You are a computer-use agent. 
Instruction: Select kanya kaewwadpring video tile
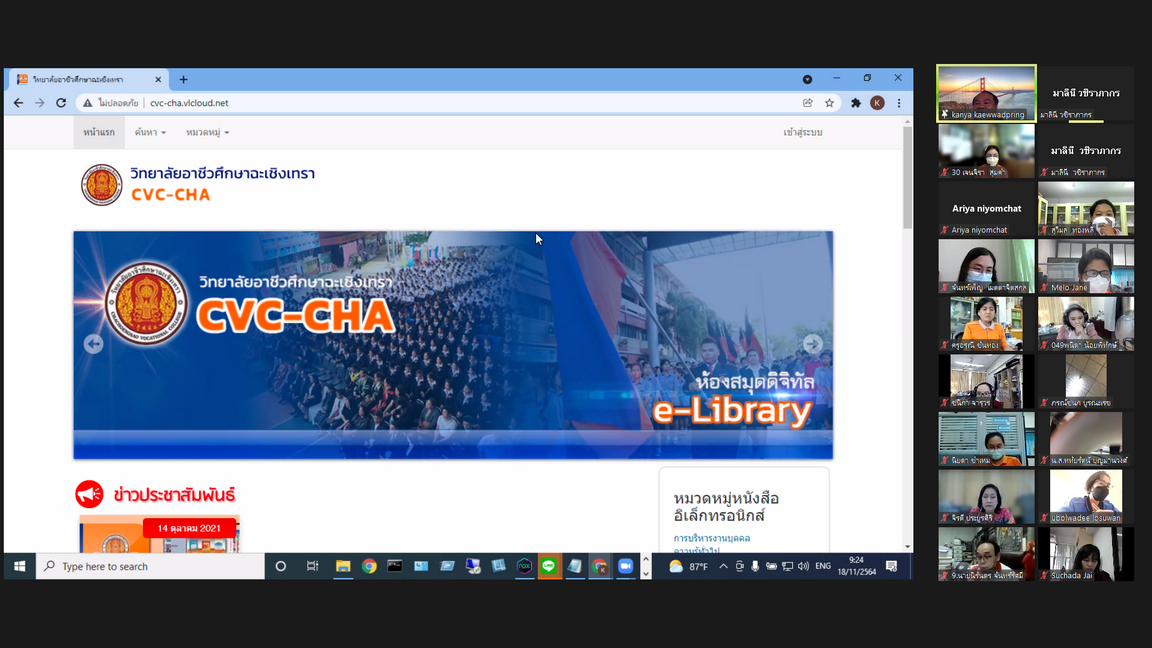[x=987, y=93]
